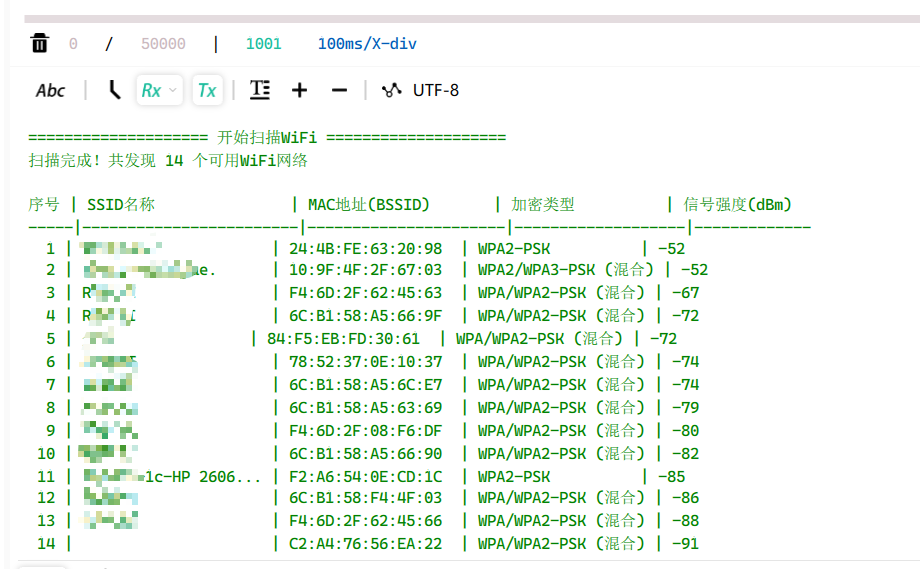Image resolution: width=920 pixels, height=569 pixels.
Task: Click the MAC地址(BSSID) column header
Action: [x=369, y=205]
